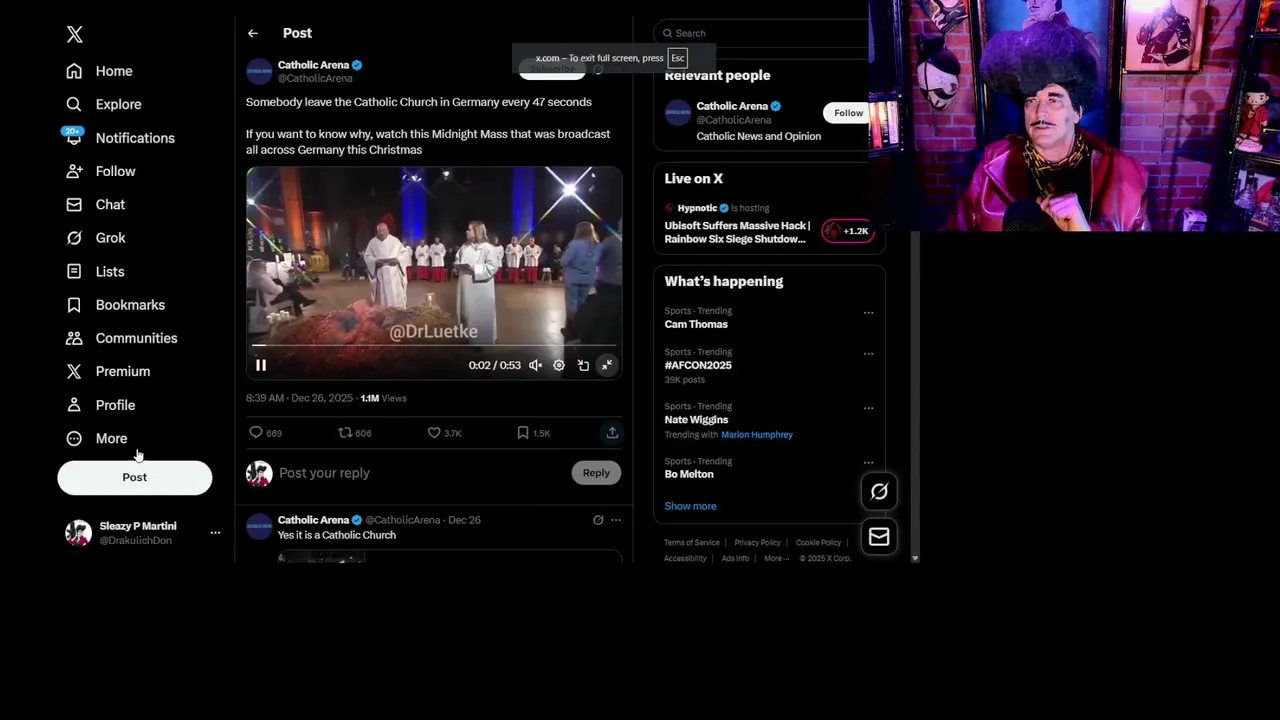Open more options for Nate Wiggins trend
The image size is (1280, 720).
[868, 408]
